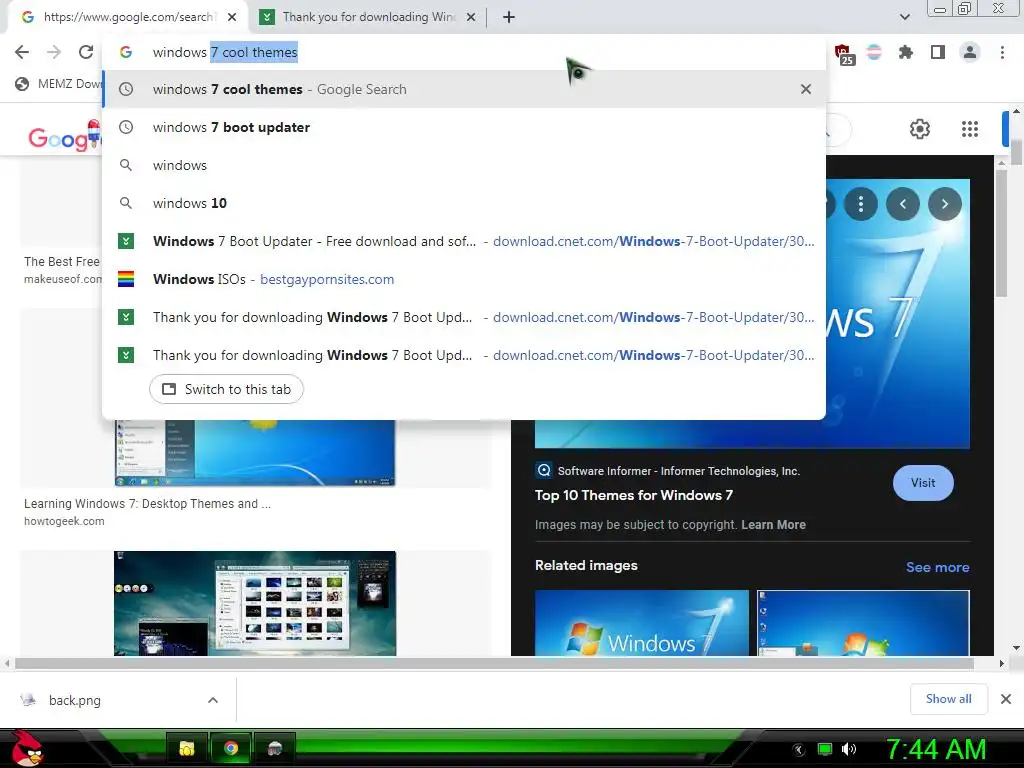This screenshot has height=768, width=1024.
Task: Click 'Switch to this tab' button
Action: click(x=226, y=389)
